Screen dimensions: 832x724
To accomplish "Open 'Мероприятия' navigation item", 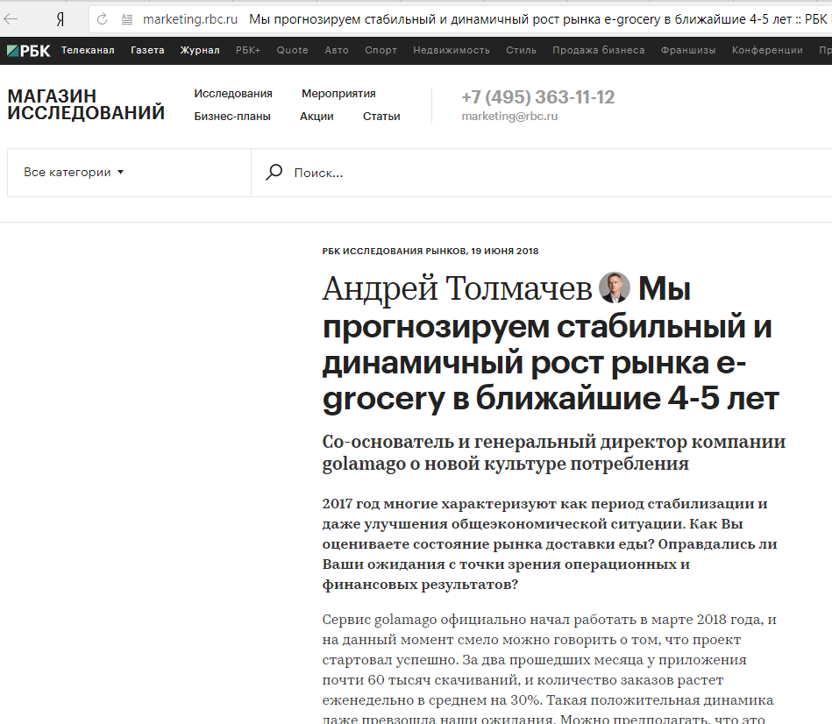I will [x=339, y=93].
